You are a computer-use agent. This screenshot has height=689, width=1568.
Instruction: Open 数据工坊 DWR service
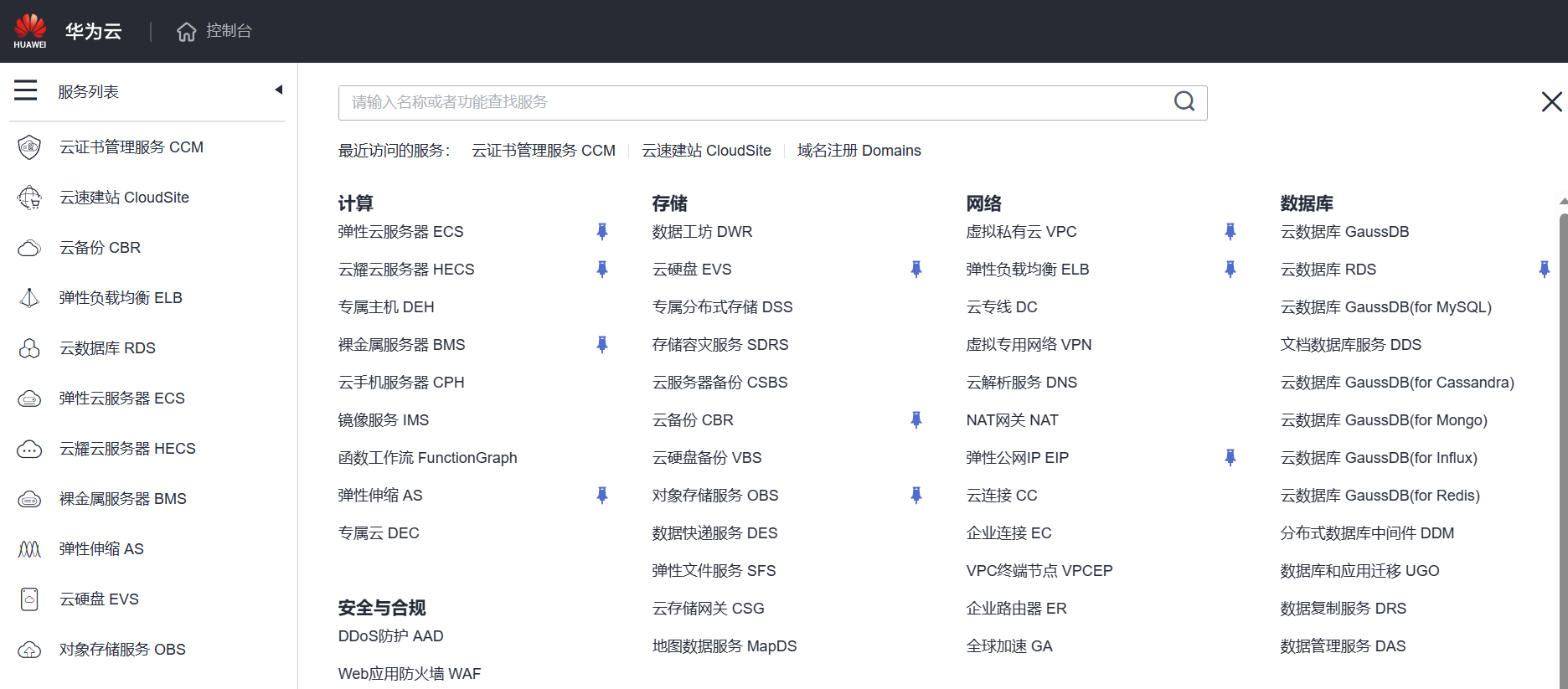click(x=702, y=232)
